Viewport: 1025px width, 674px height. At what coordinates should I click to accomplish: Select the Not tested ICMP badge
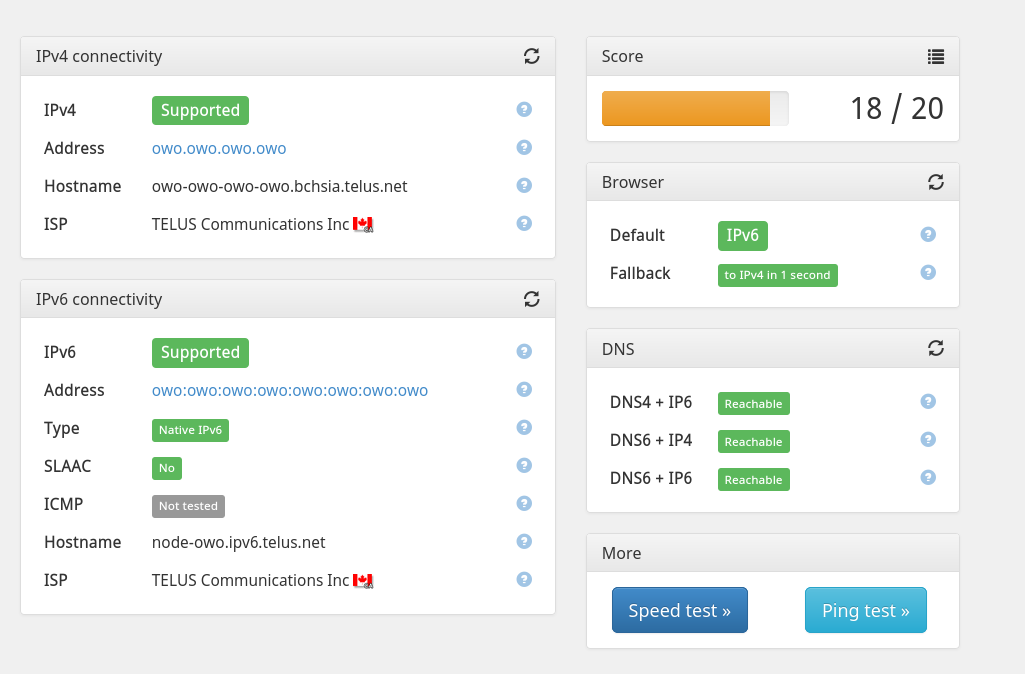coord(188,506)
